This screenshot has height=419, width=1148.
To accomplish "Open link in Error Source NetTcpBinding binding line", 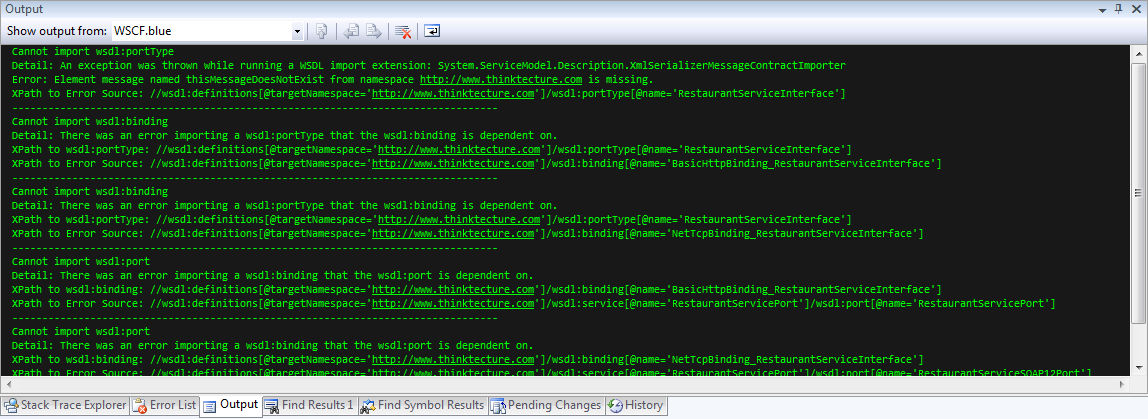I will point(453,234).
